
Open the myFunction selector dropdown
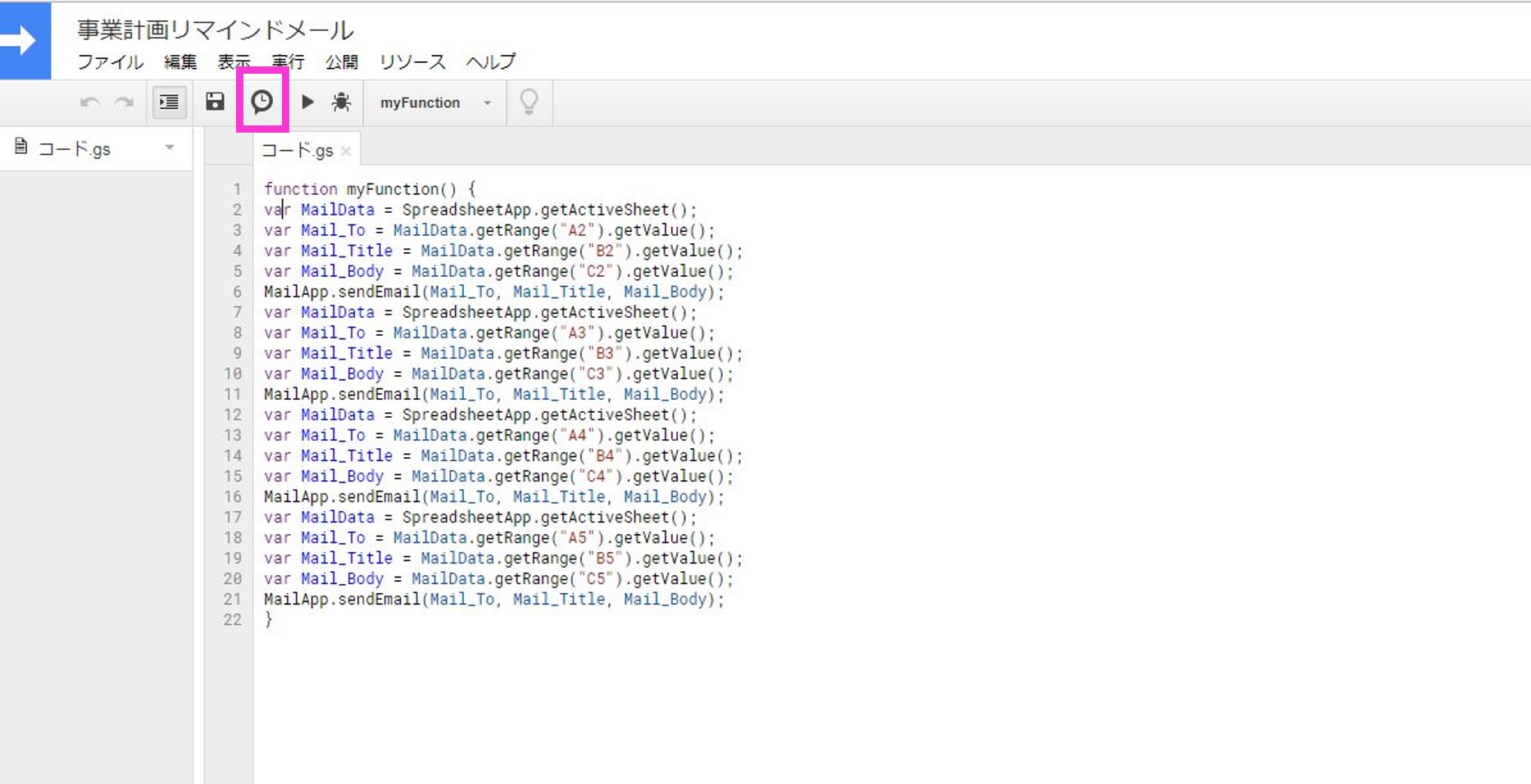(x=435, y=102)
